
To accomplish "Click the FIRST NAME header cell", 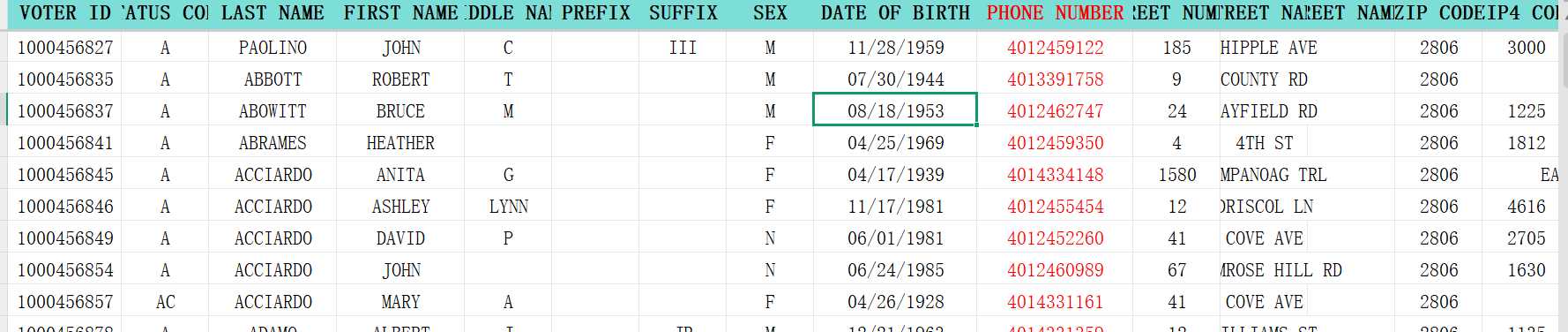I will pos(400,13).
